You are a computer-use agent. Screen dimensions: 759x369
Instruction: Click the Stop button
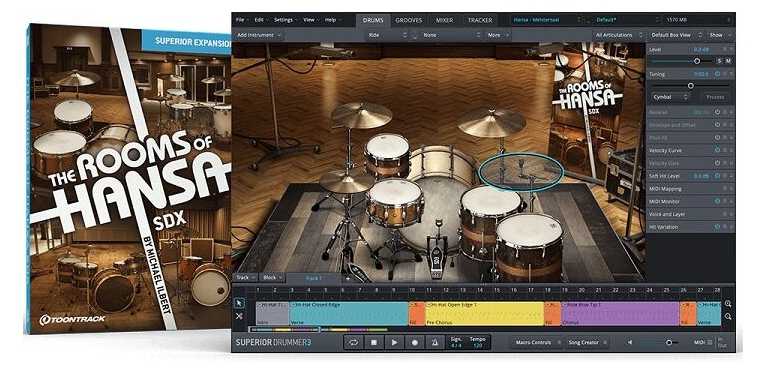tap(374, 342)
